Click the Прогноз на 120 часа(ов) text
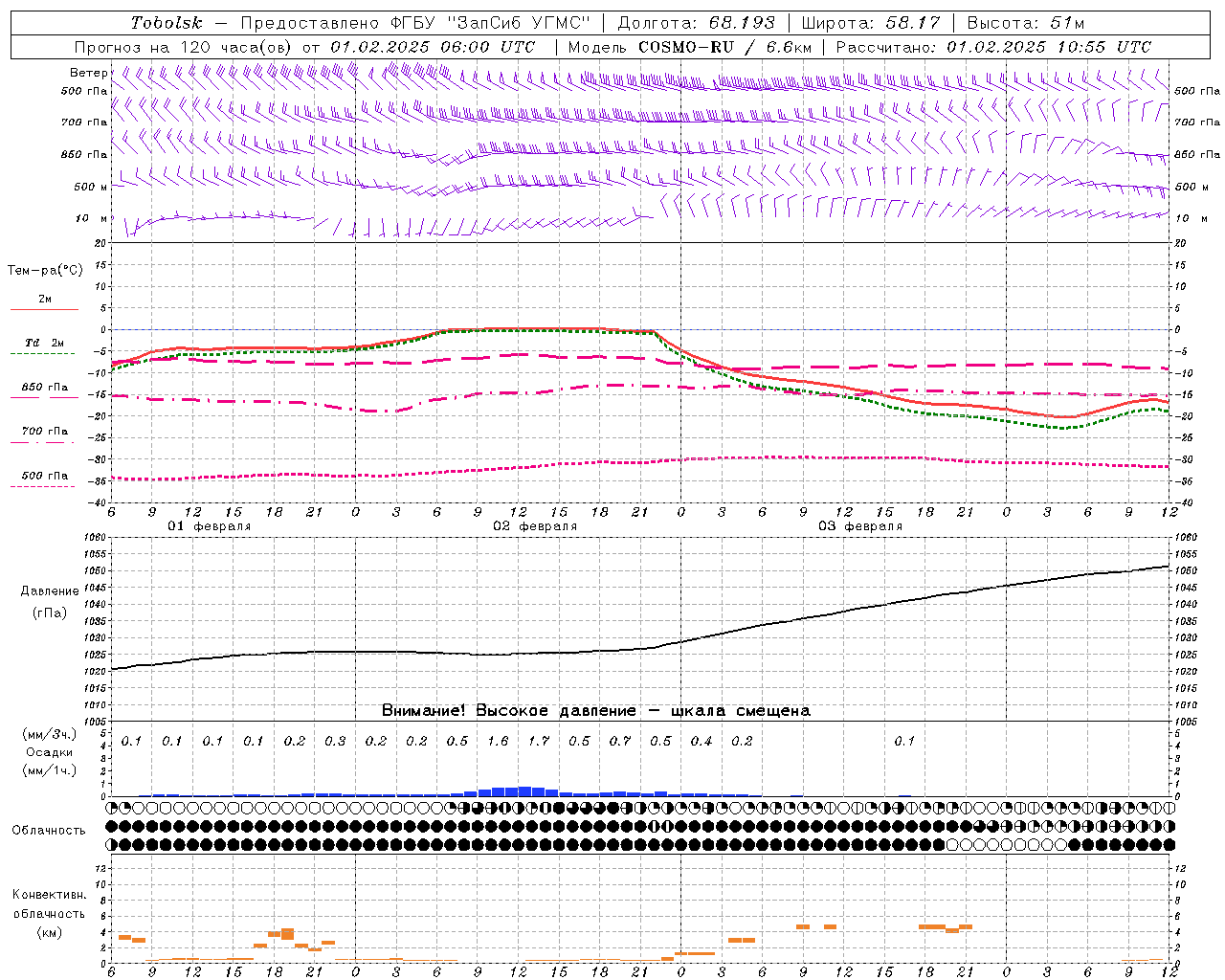The image size is (1225, 980). tap(185, 47)
